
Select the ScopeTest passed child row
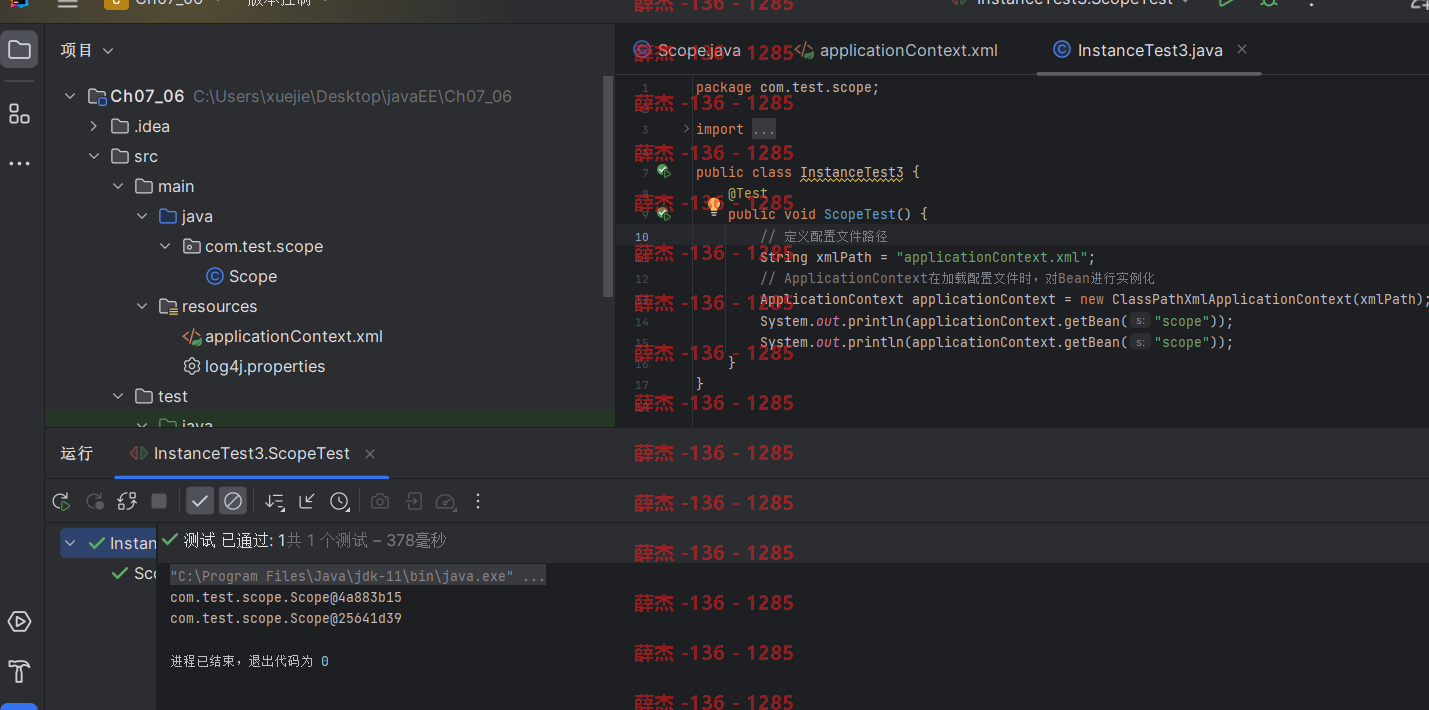point(134,574)
